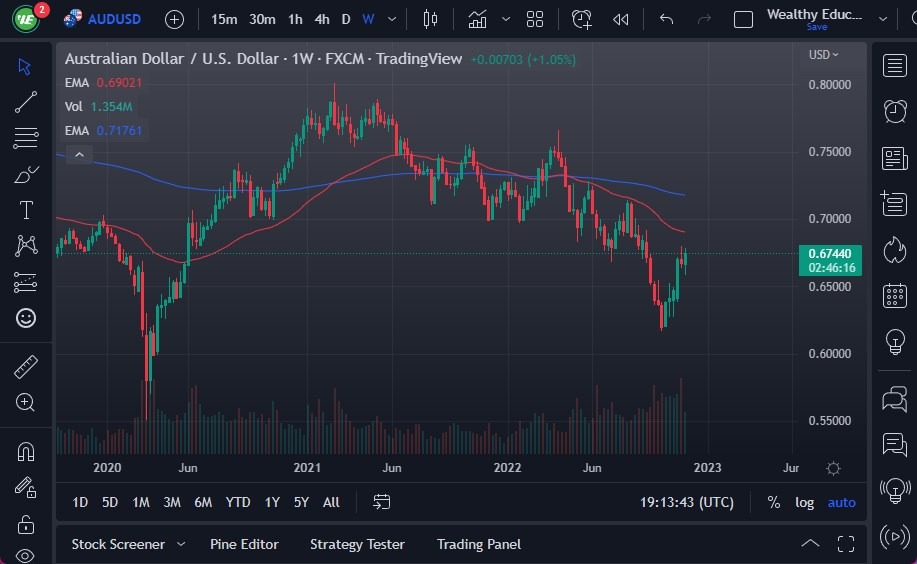
Task: Open the USD currency dropdown
Action: pyautogui.click(x=823, y=55)
